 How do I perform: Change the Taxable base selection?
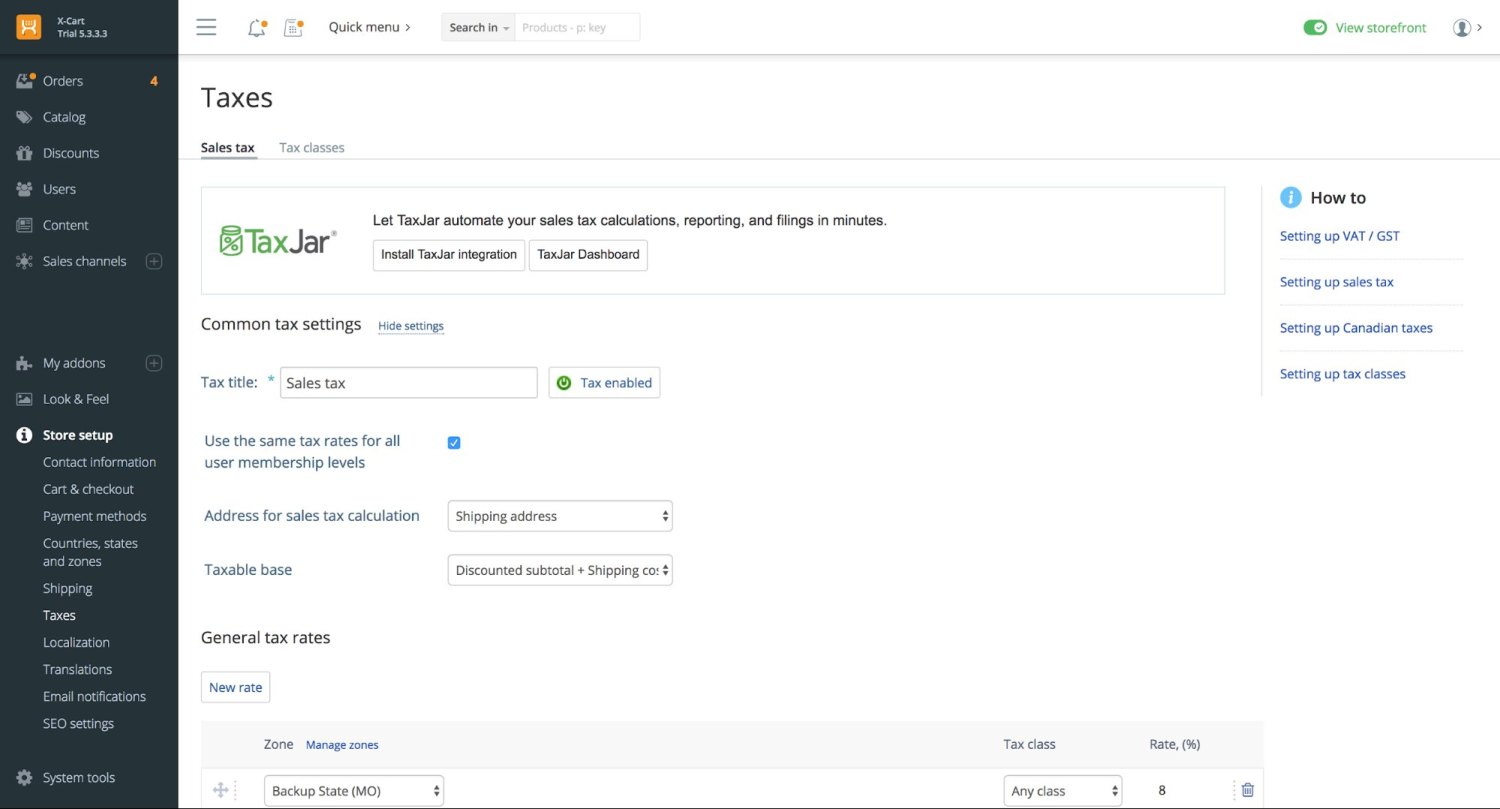coord(559,569)
